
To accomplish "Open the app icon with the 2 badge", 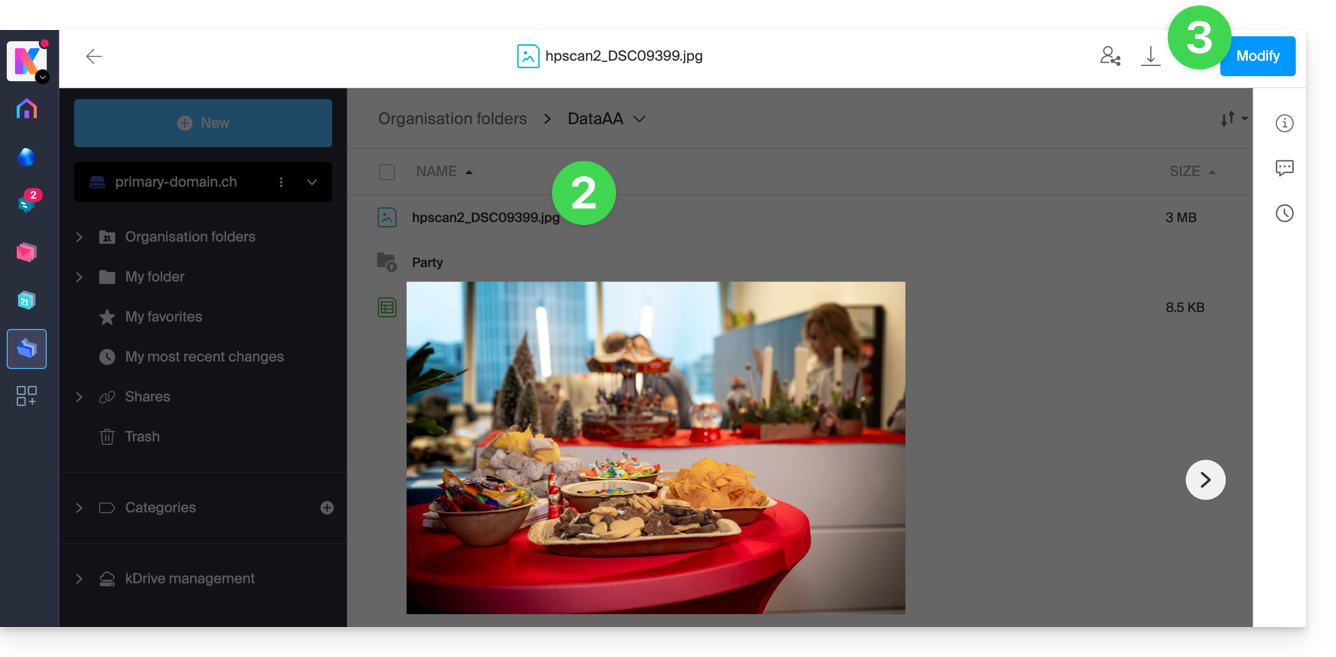I will click(x=27, y=203).
